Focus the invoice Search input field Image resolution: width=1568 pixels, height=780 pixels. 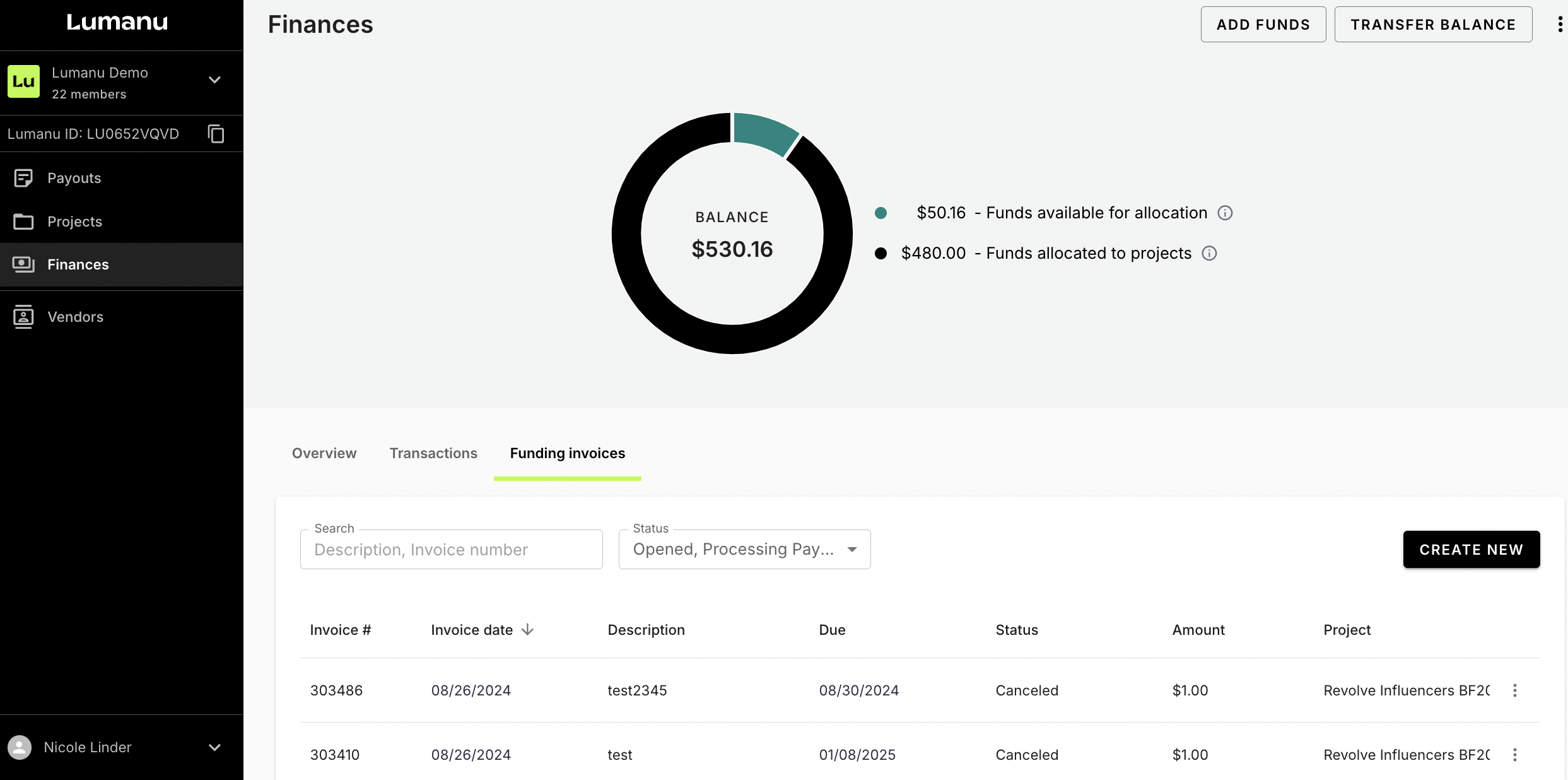pyautogui.click(x=451, y=550)
